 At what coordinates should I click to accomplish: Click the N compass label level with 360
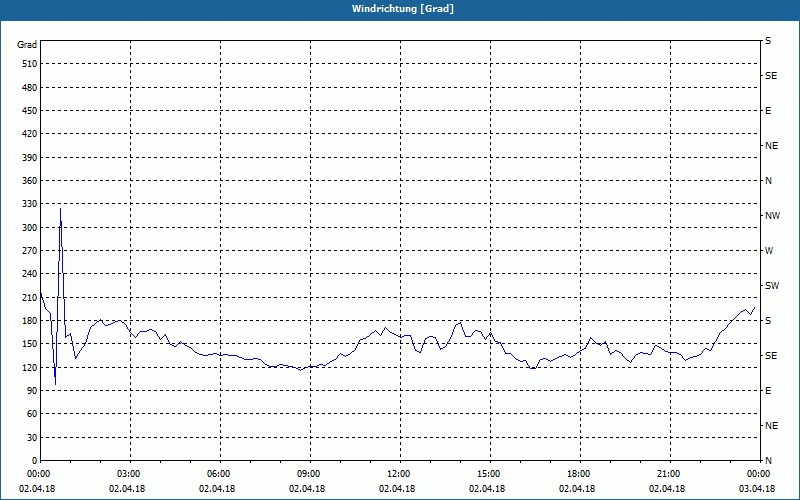tap(769, 181)
